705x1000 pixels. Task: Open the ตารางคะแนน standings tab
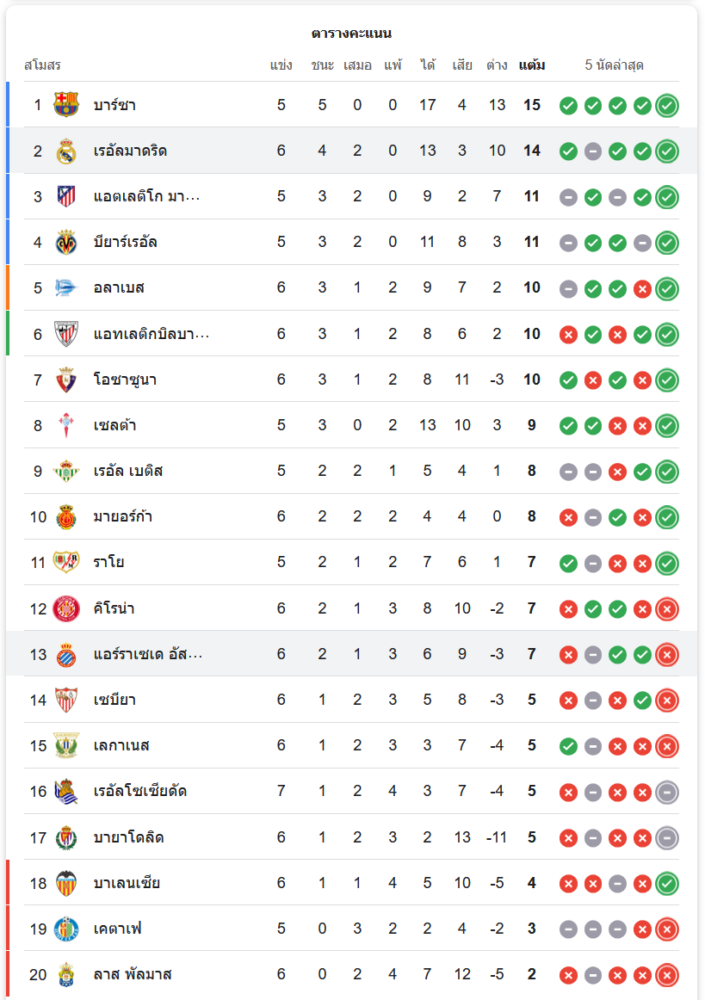(x=351, y=33)
